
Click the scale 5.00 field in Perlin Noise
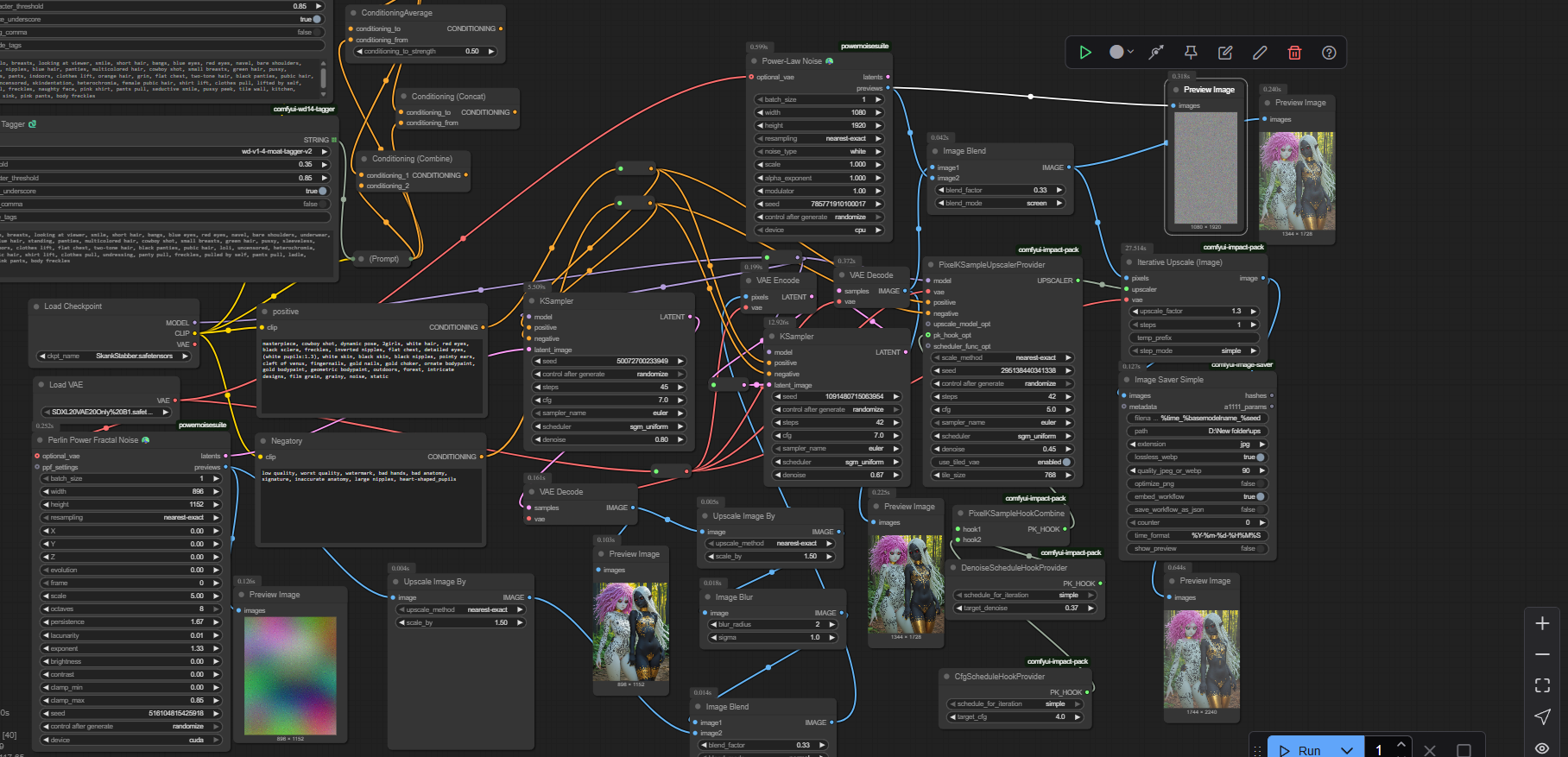131,596
